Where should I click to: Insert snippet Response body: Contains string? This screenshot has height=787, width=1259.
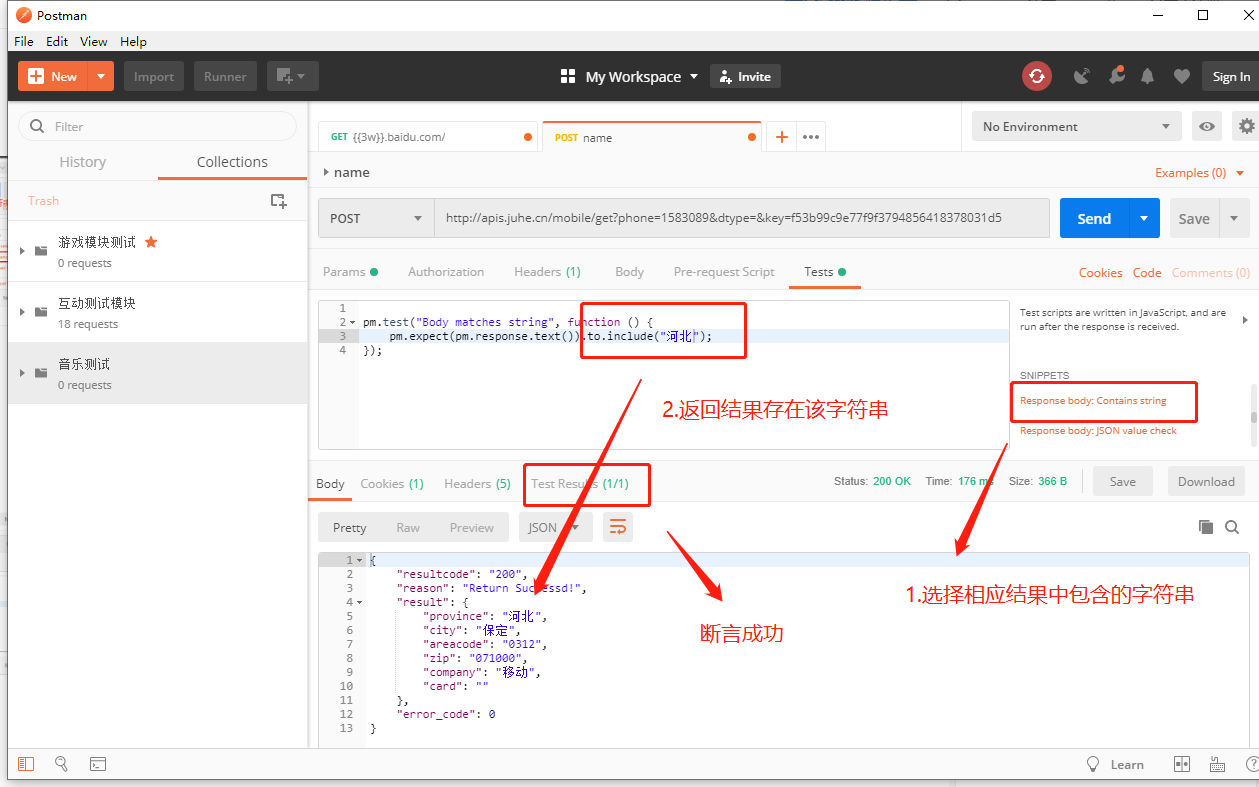pos(1093,401)
